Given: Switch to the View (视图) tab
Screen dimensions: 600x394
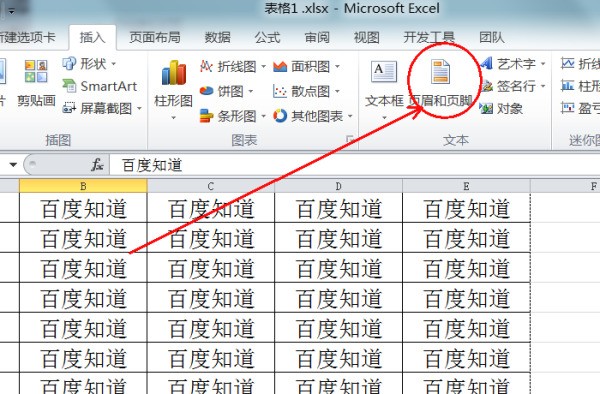Looking at the screenshot, I should coord(367,37).
